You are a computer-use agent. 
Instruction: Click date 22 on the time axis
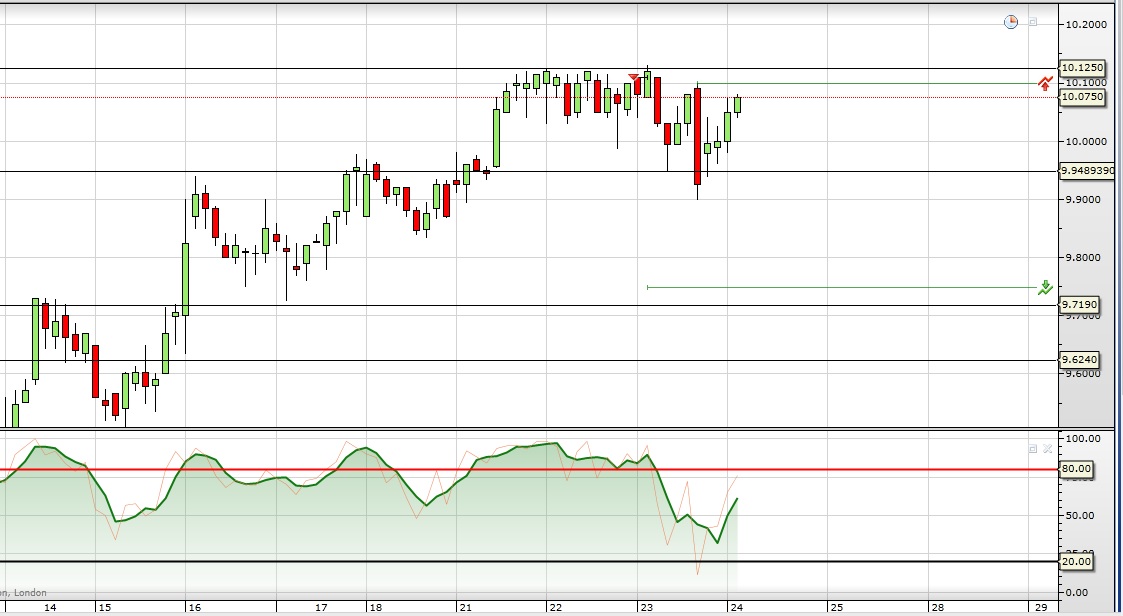point(556,607)
